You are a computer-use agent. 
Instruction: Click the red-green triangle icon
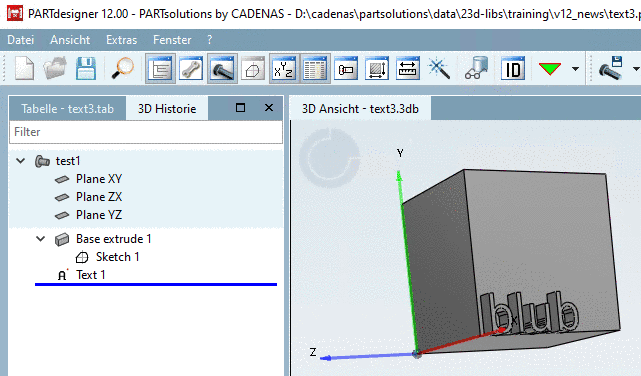click(550, 68)
